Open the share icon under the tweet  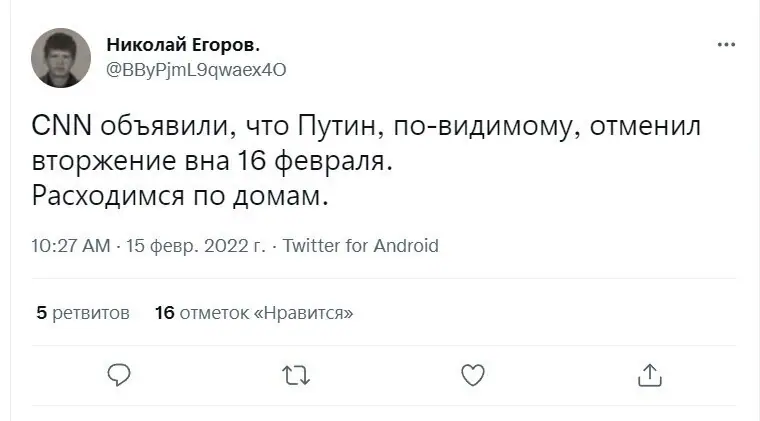point(649,374)
